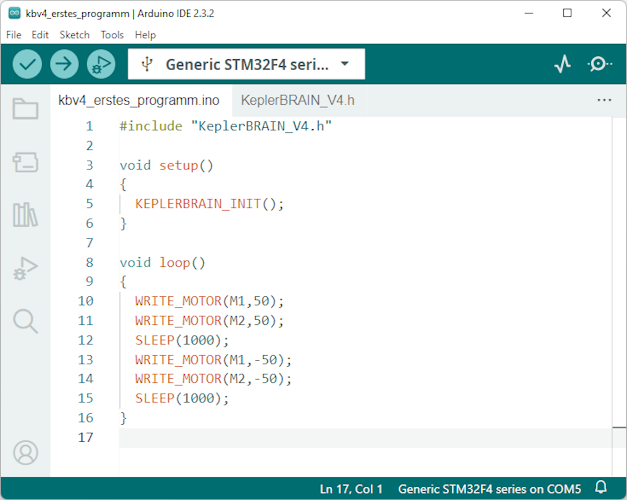Click the notifications bell icon

(601, 488)
